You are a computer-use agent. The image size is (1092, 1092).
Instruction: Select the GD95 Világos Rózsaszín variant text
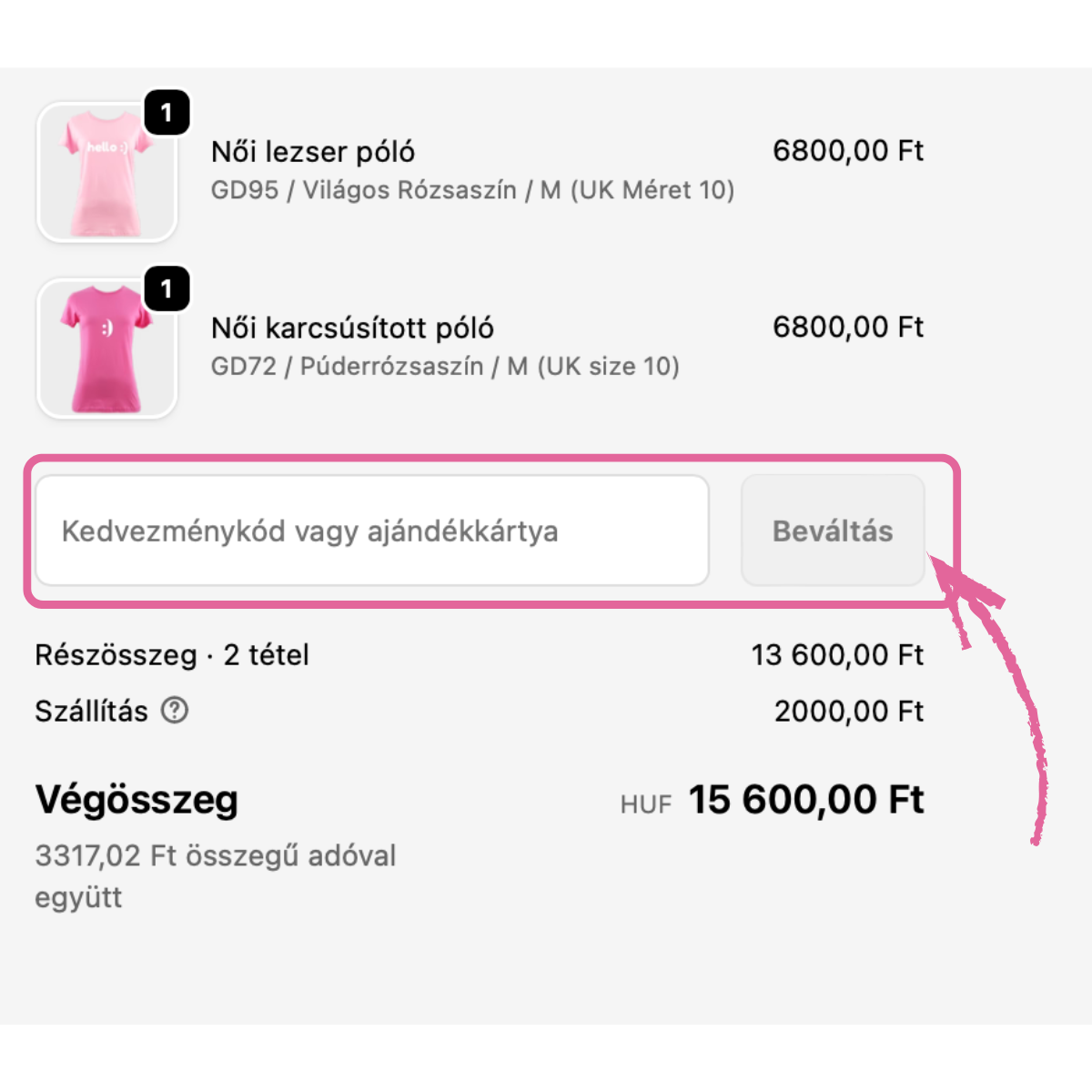tap(472, 190)
